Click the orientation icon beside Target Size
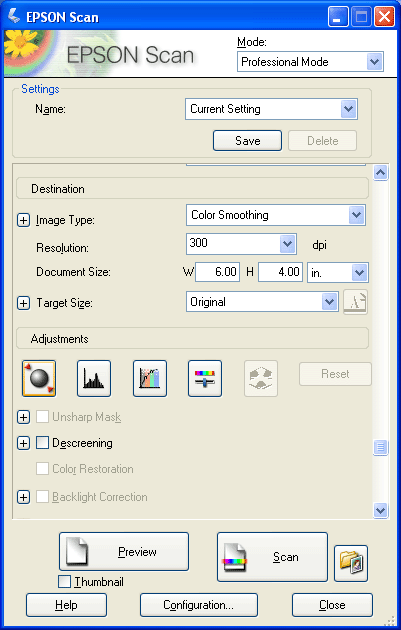 (356, 302)
